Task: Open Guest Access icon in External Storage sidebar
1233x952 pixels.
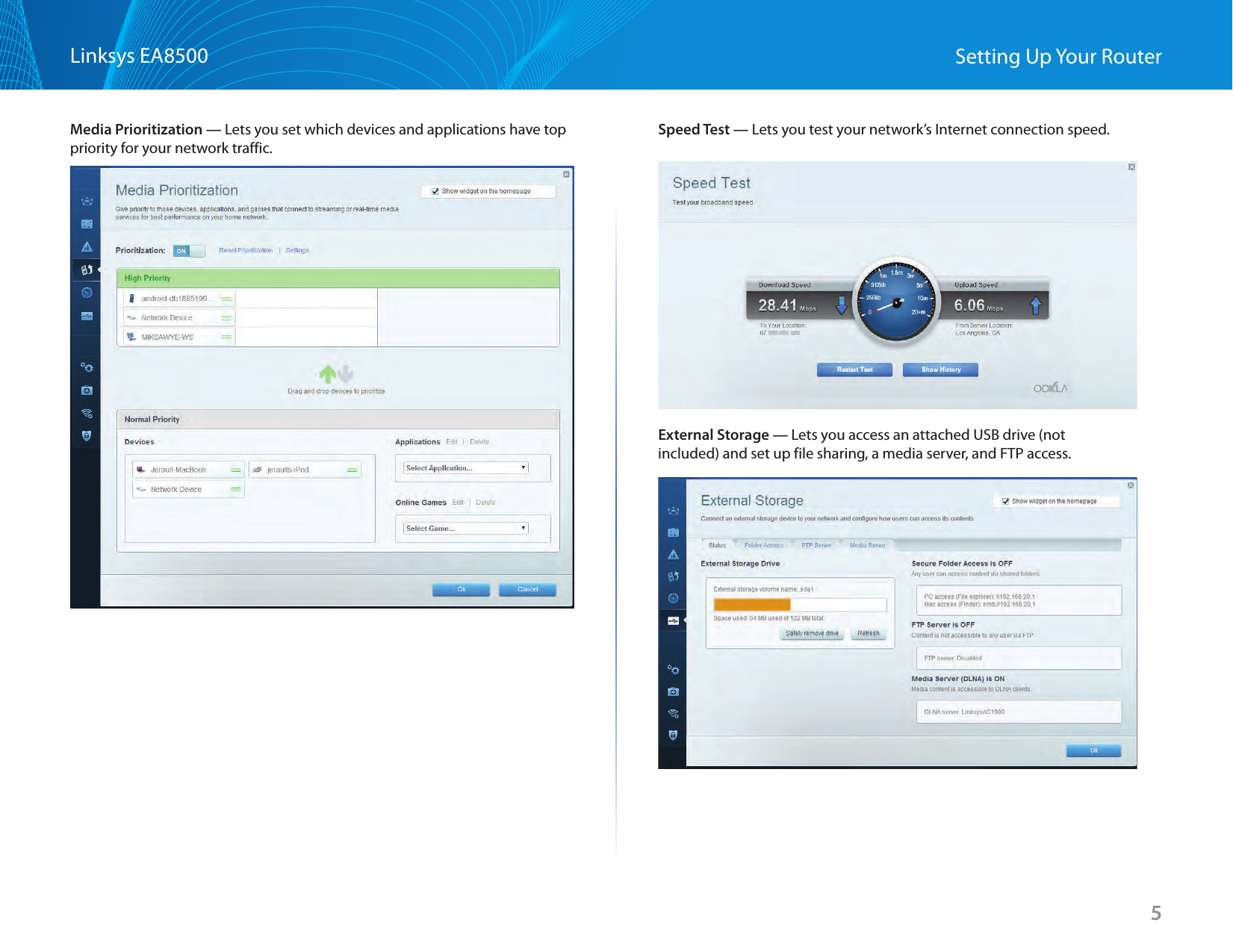Action: pyautogui.click(x=673, y=532)
